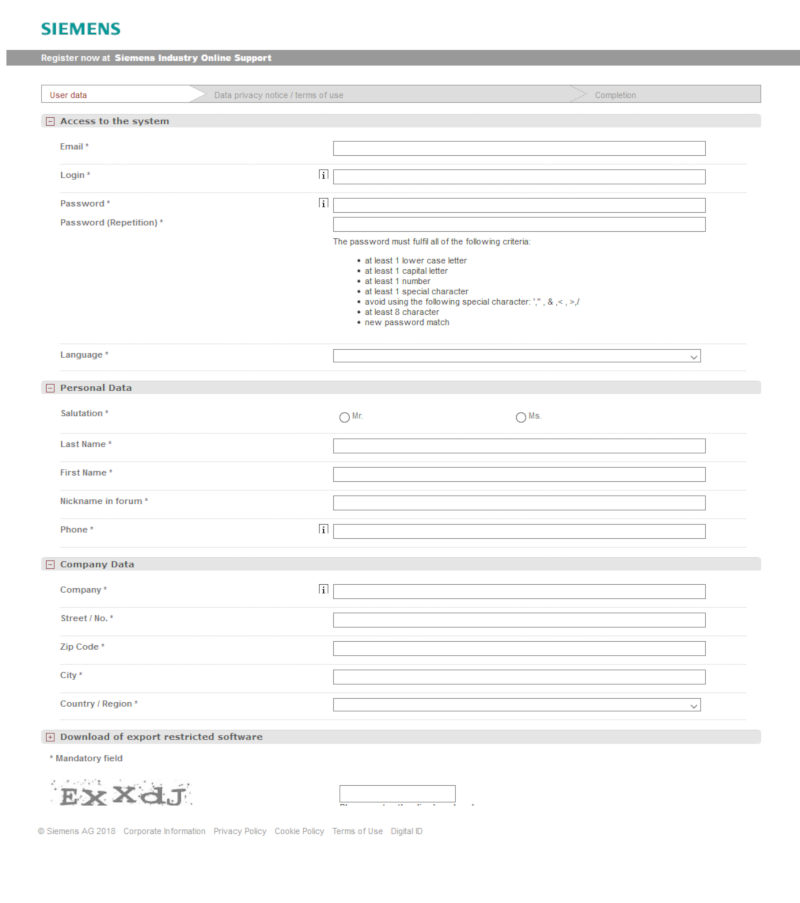This screenshot has height=903, width=800.
Task: Focus the CAPTCHA text entry box
Action: [x=397, y=794]
